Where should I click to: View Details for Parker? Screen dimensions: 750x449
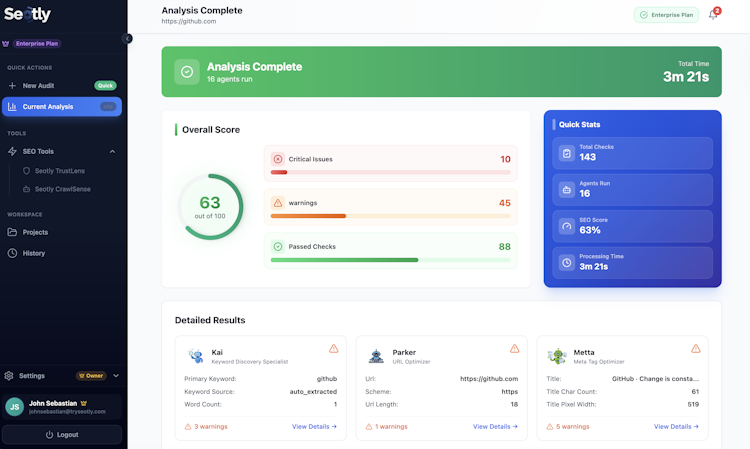tap(495, 427)
